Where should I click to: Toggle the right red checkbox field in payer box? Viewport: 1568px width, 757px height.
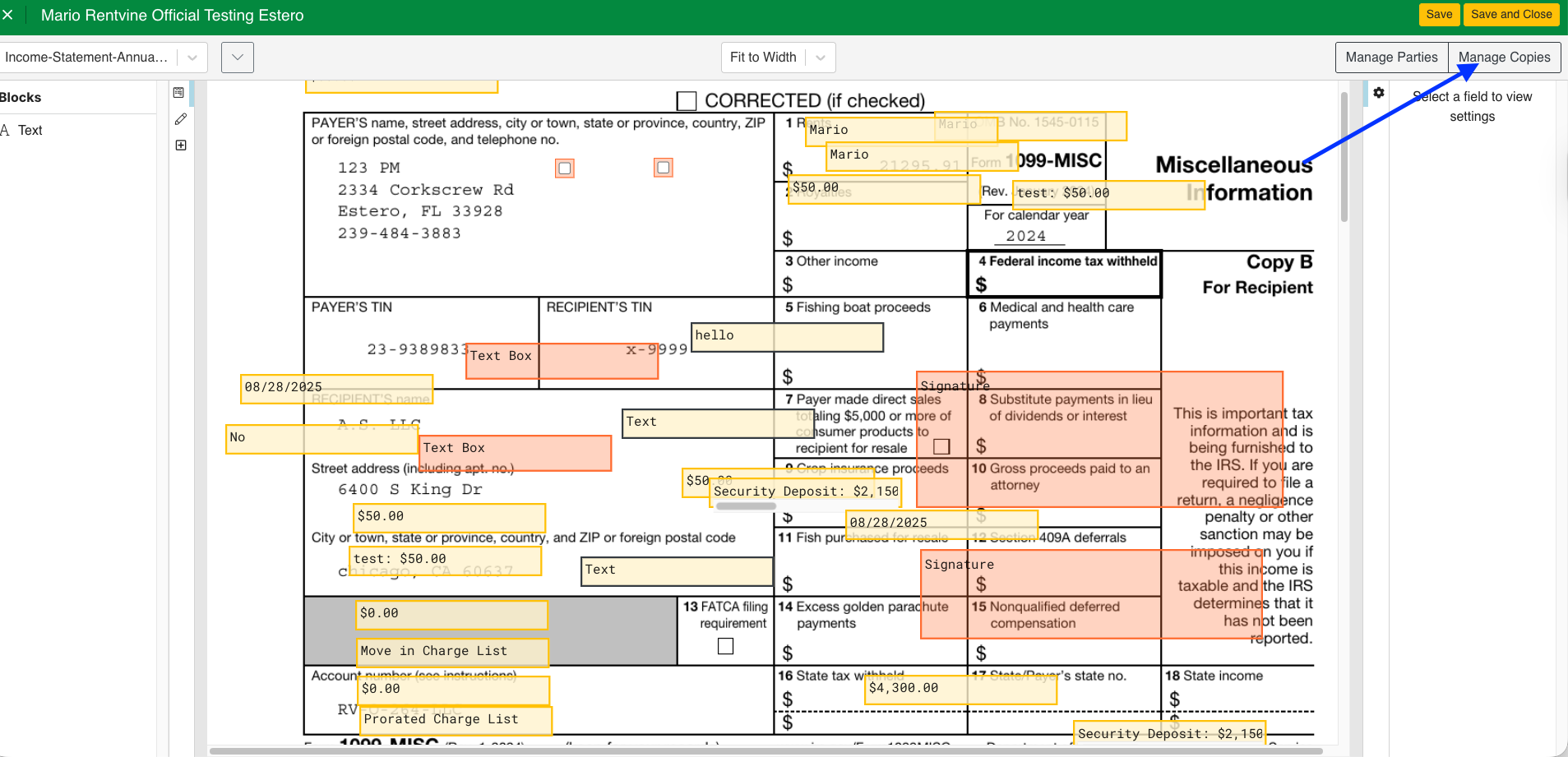(x=664, y=168)
